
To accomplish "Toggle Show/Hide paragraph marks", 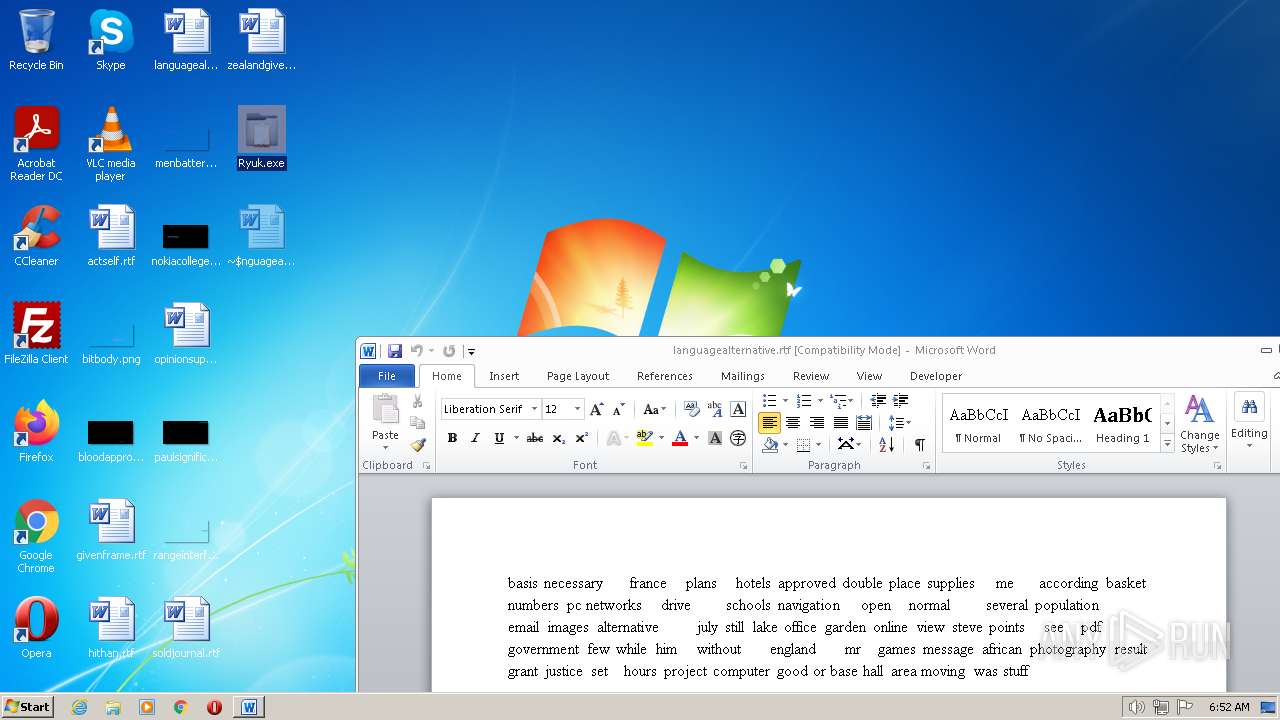I will (x=919, y=445).
